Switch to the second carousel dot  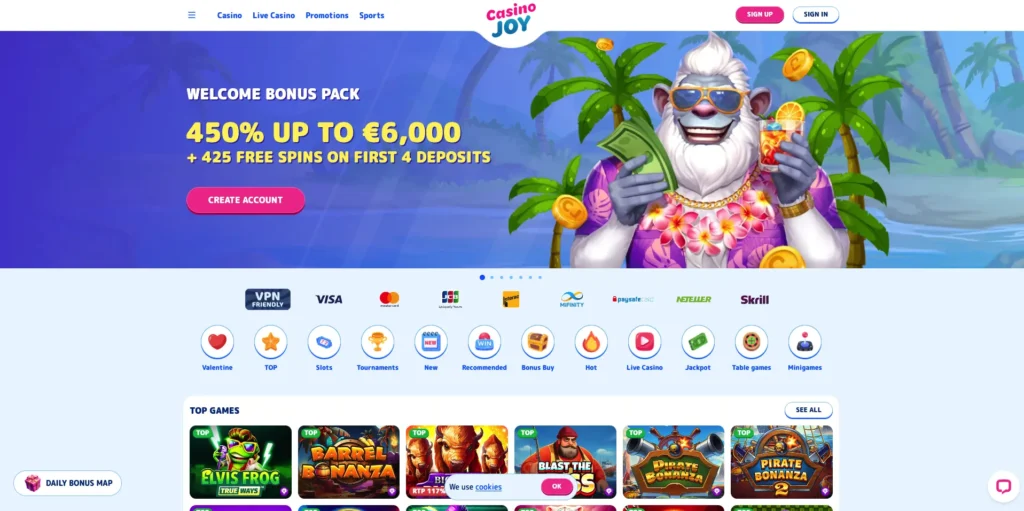(x=492, y=277)
